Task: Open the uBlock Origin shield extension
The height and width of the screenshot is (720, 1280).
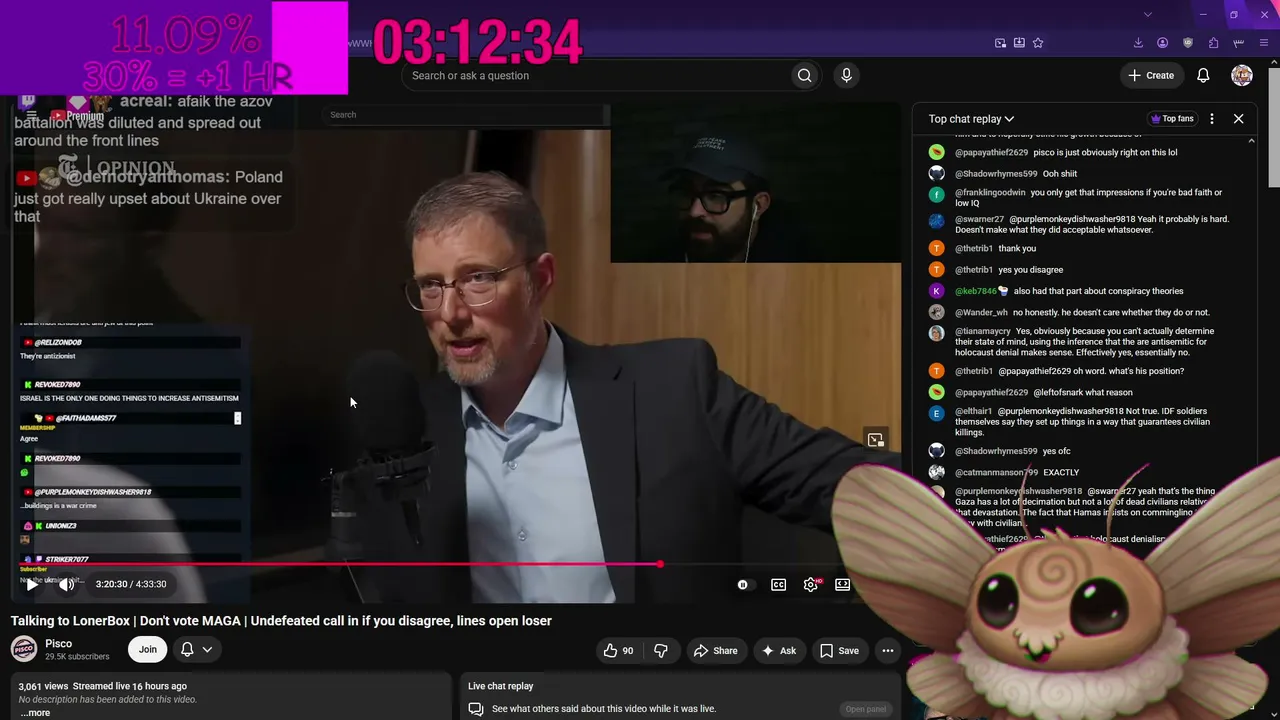Action: point(1188,43)
